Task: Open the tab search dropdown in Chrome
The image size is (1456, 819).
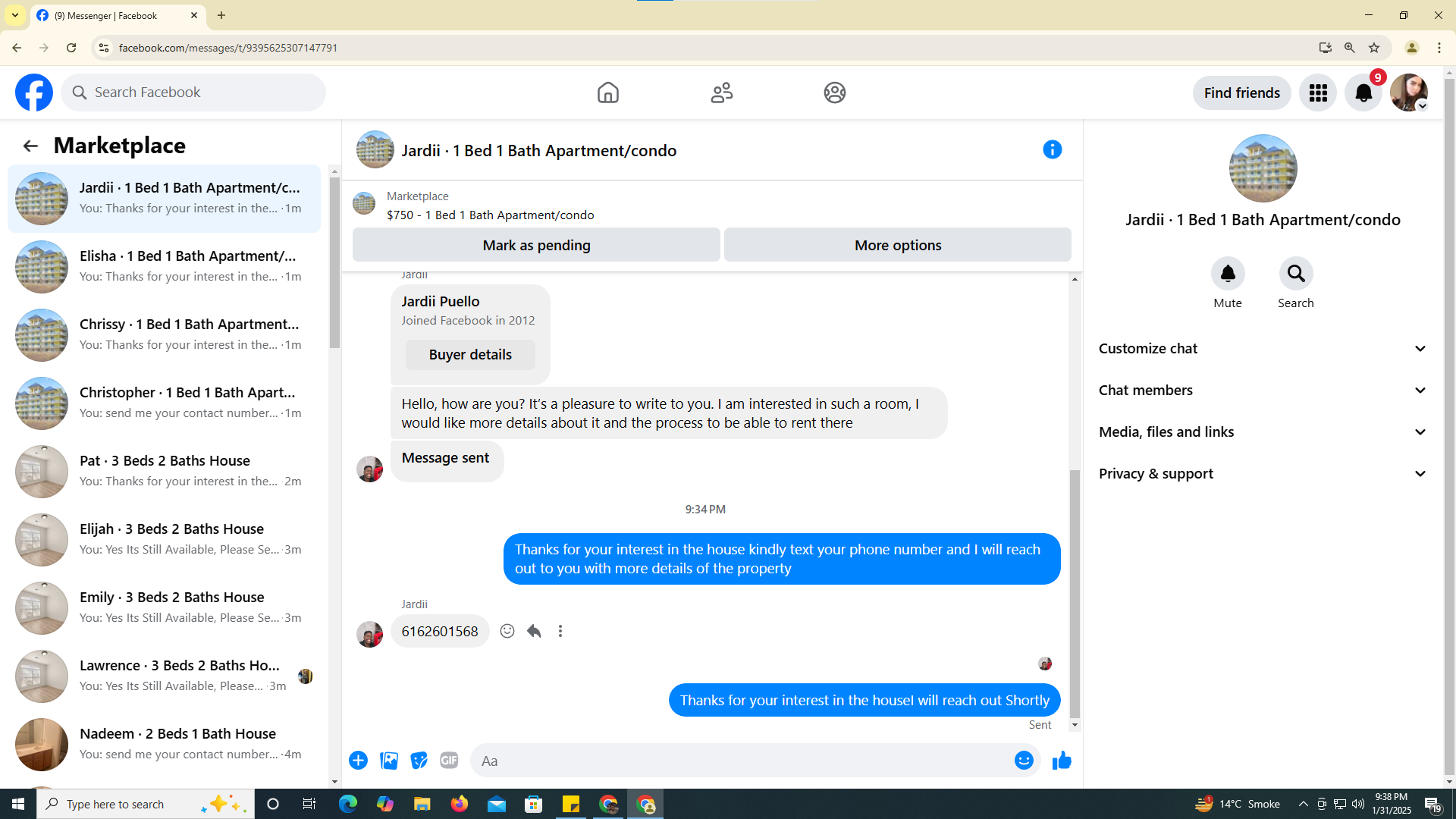Action: tap(15, 15)
